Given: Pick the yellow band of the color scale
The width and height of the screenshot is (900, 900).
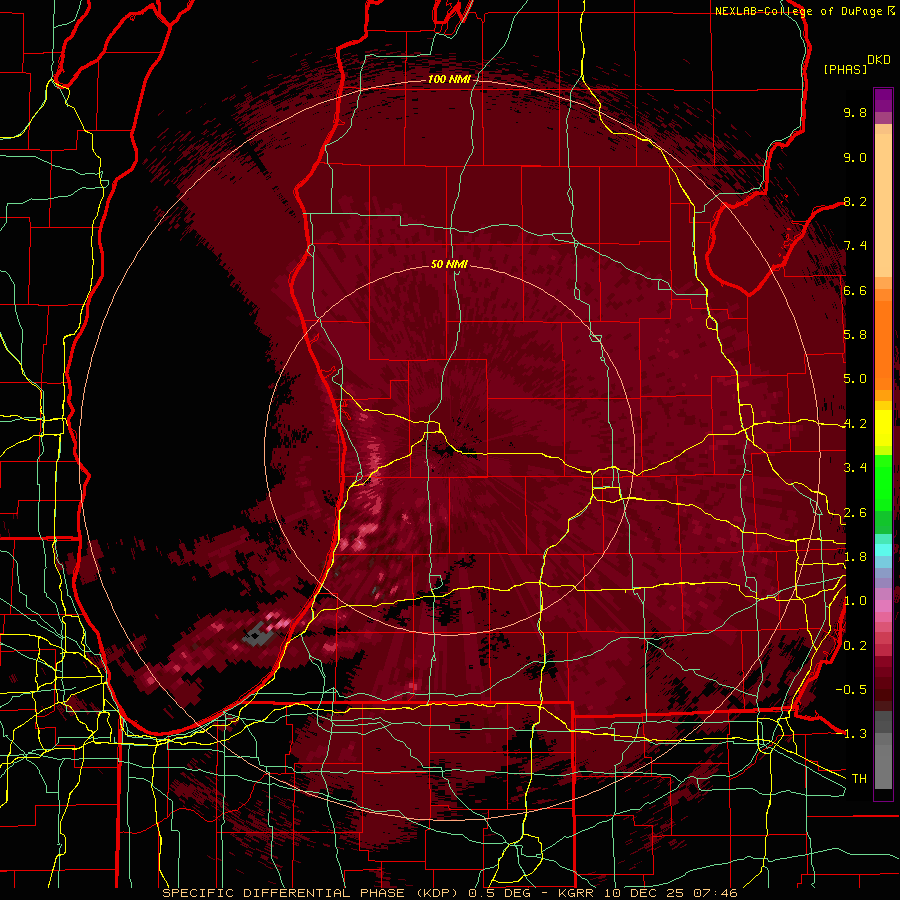Looking at the screenshot, I should point(883,428).
